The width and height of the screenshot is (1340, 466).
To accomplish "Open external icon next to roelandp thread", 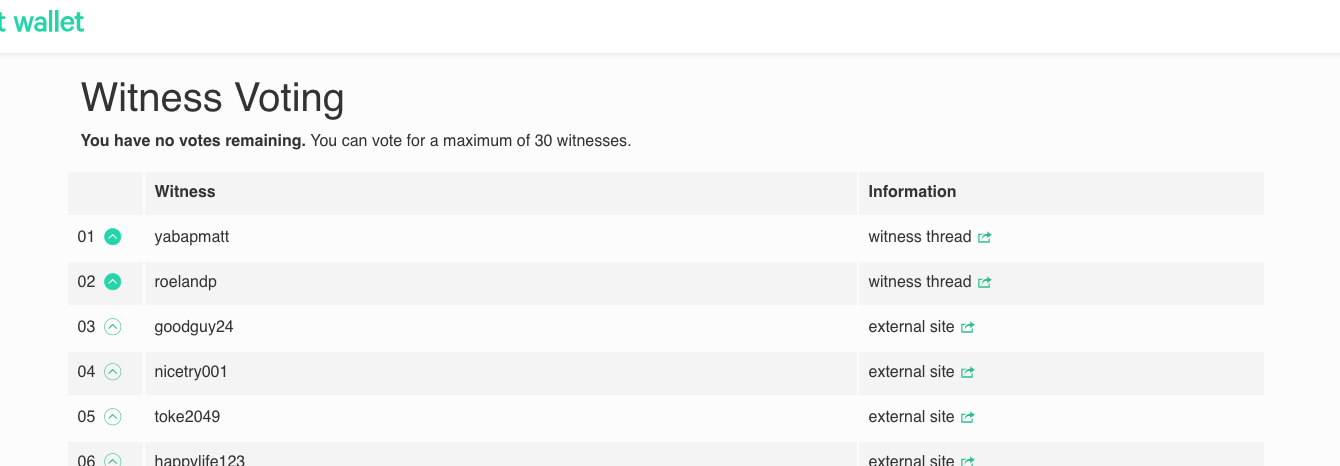I will tap(984, 283).
